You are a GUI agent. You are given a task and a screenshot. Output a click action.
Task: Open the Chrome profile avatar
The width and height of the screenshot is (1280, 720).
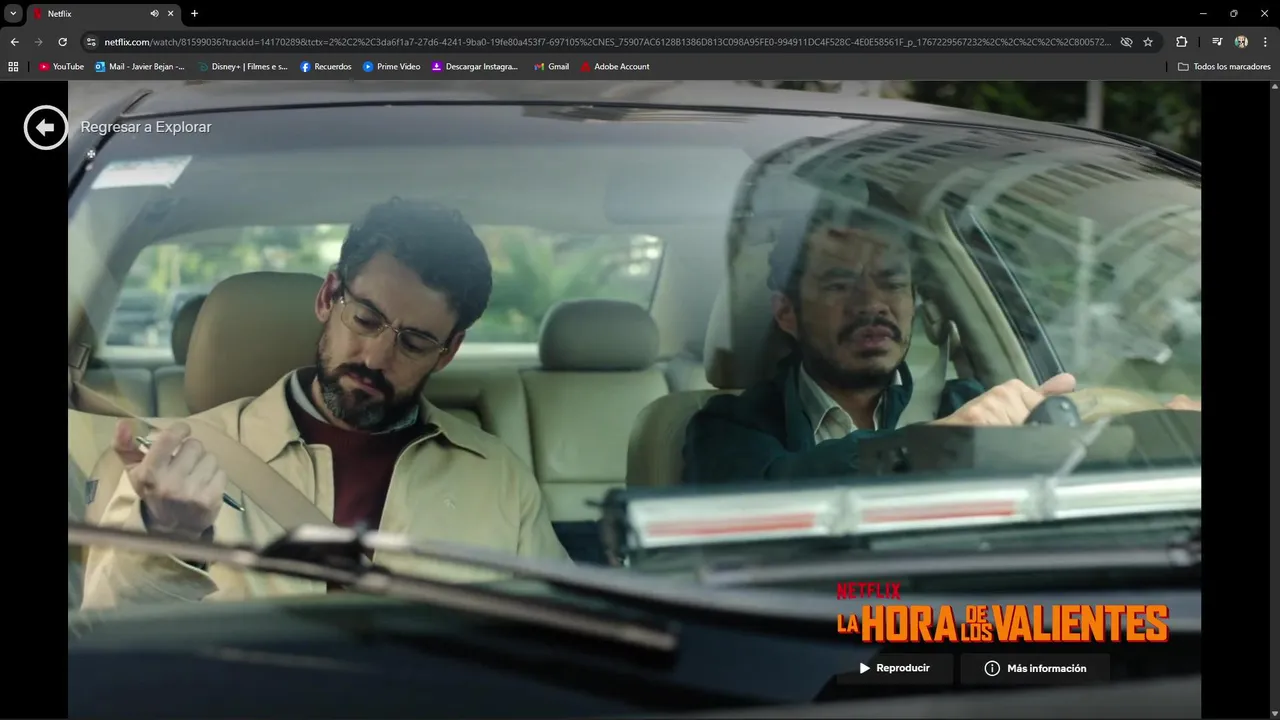[1241, 42]
